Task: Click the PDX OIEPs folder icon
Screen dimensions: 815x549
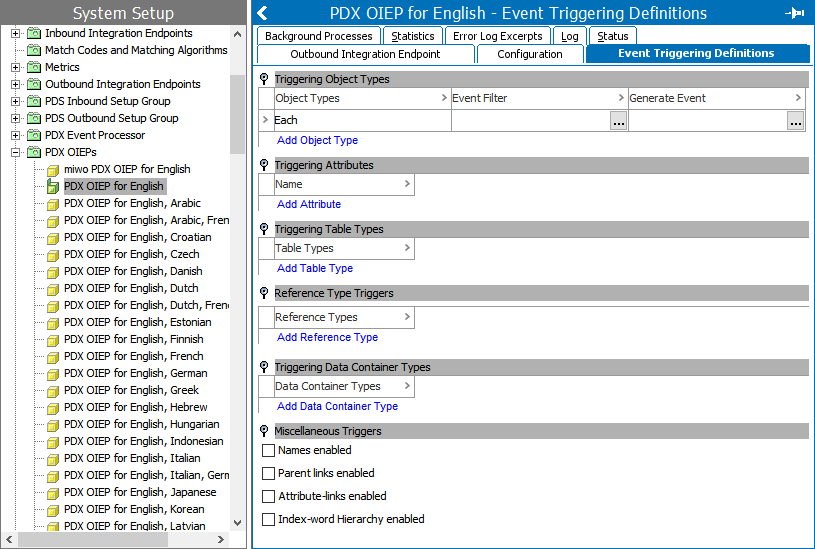Action: (34, 152)
